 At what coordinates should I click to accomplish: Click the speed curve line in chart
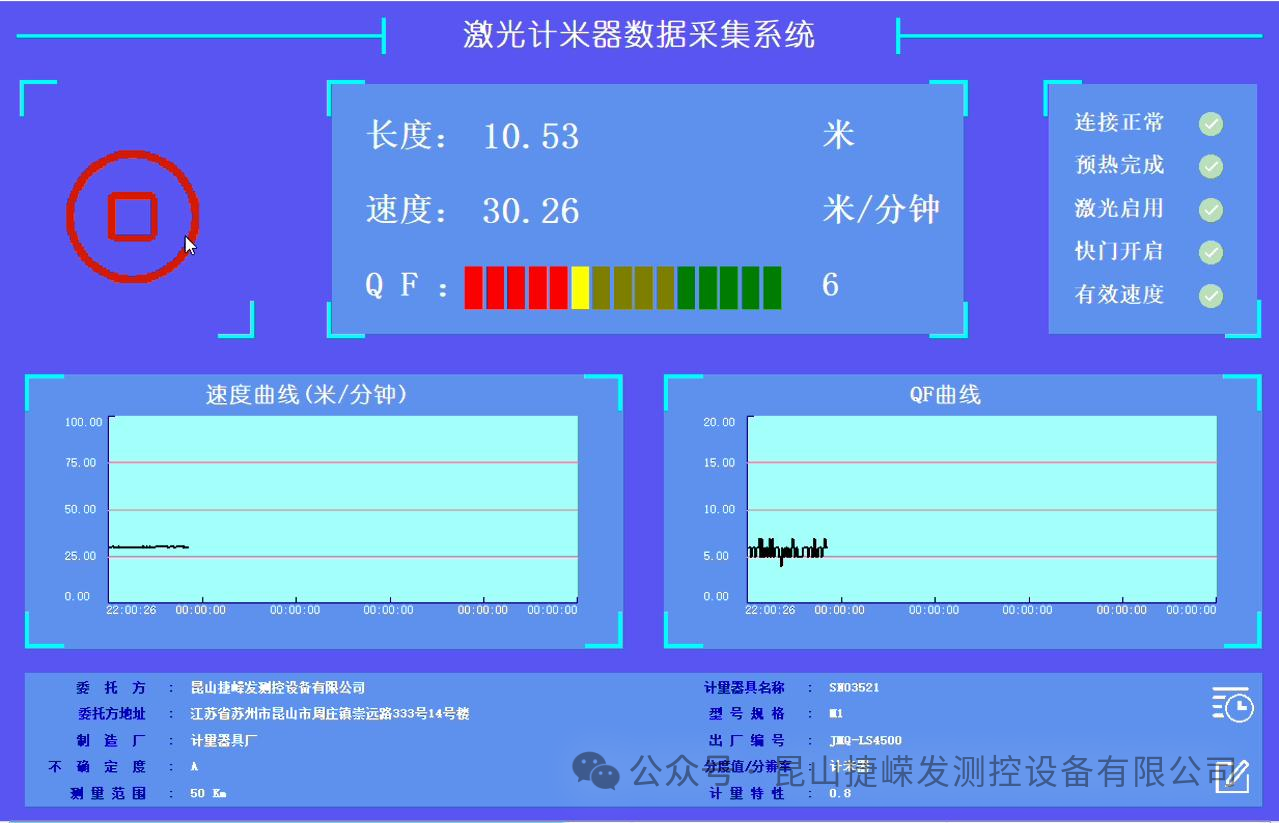click(148, 547)
